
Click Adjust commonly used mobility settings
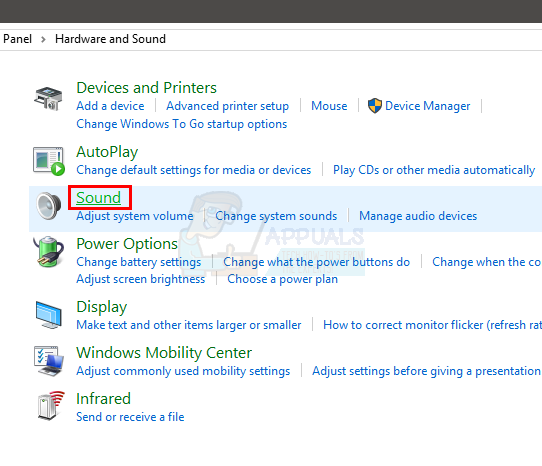pyautogui.click(x=183, y=371)
